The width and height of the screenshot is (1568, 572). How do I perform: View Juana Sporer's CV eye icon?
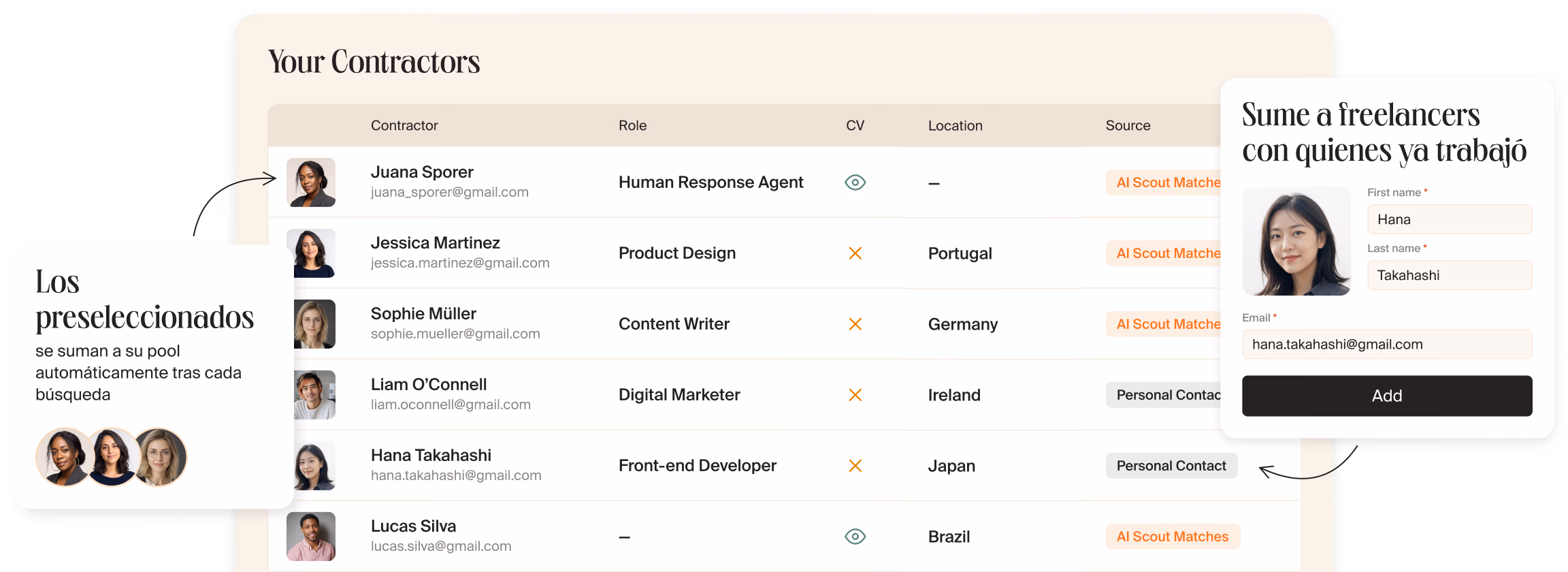(855, 182)
